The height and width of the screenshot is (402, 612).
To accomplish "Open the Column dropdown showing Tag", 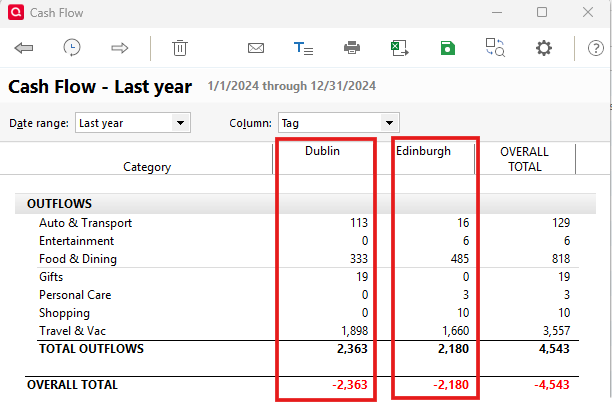I will coord(339,123).
